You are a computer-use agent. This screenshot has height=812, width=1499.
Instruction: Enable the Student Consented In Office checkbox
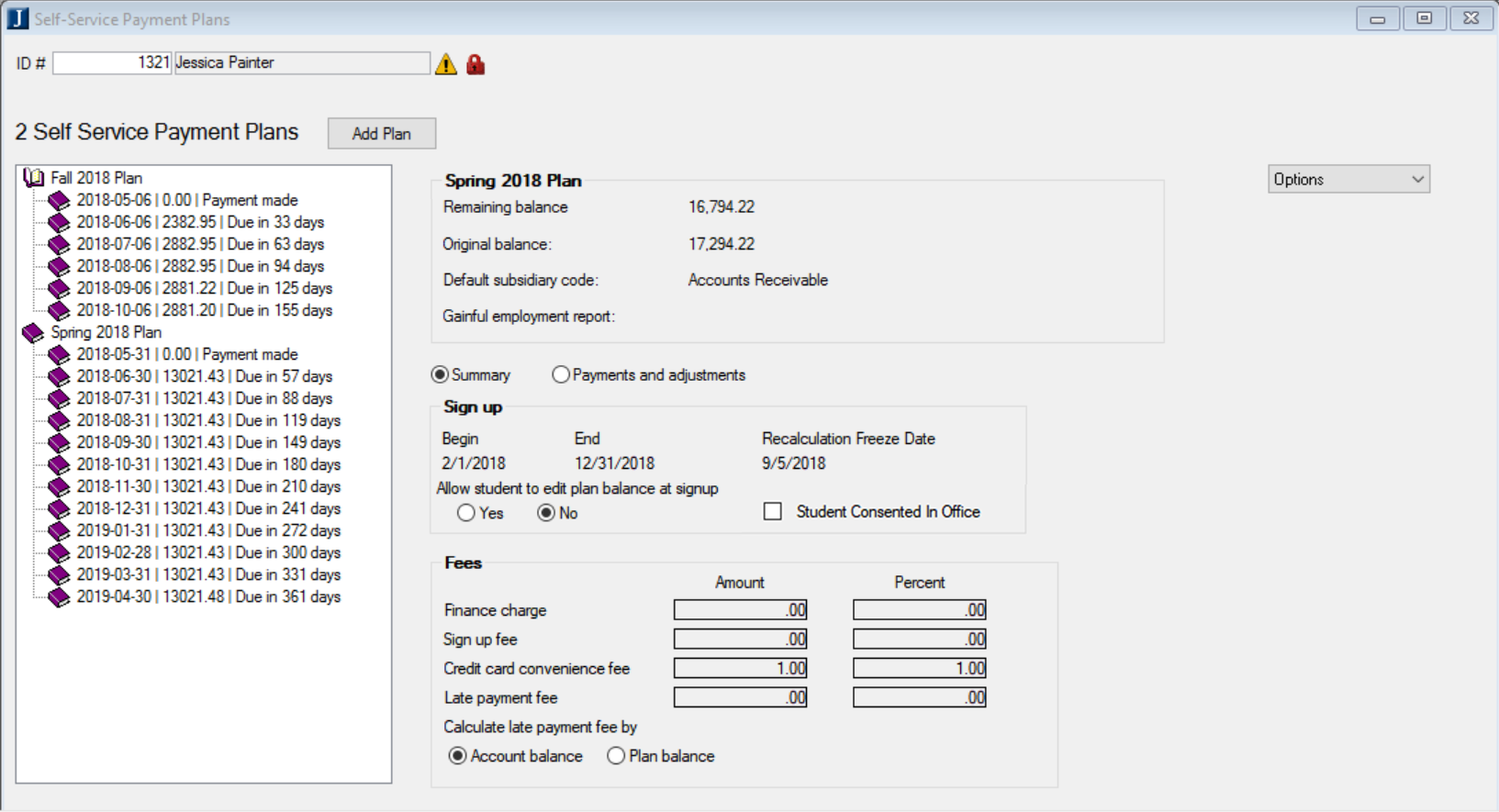click(x=773, y=512)
